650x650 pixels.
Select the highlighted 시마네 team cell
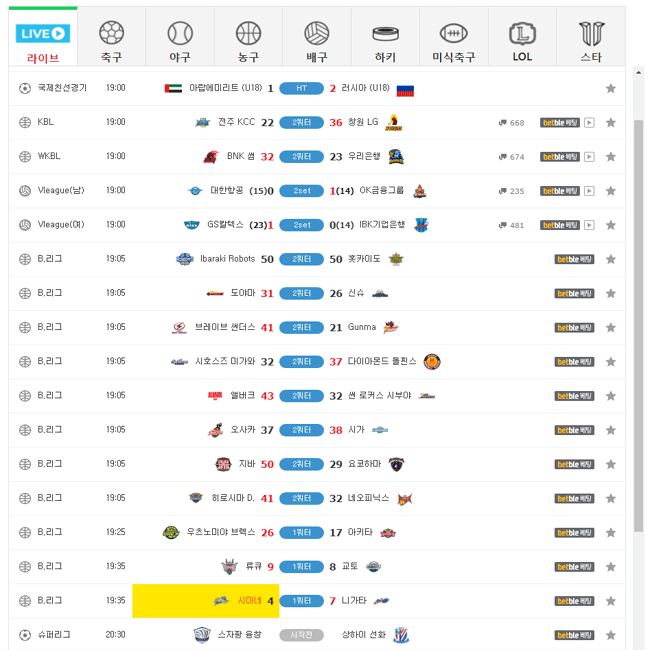click(206, 601)
